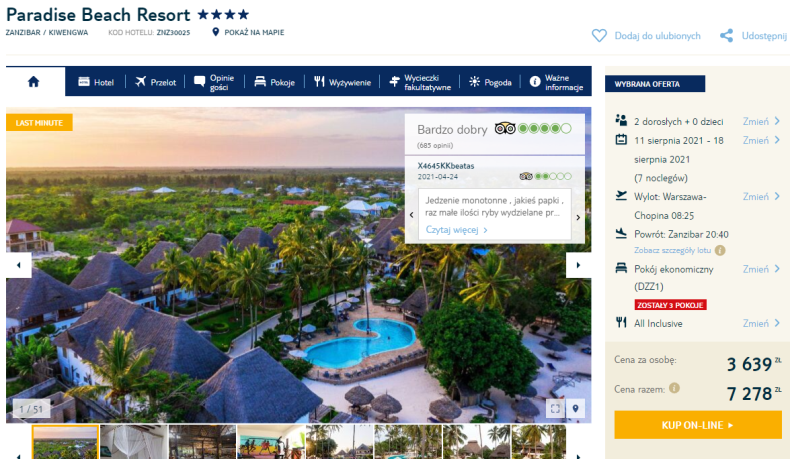
Task: Click the share icon next to Udostępnij
Action: point(727,36)
